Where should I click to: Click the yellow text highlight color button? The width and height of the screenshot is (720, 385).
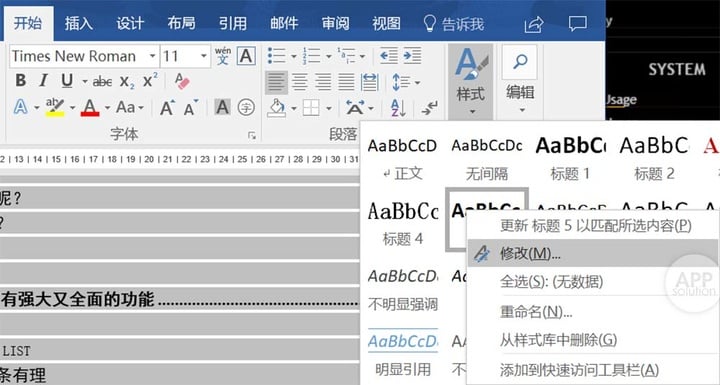point(55,108)
